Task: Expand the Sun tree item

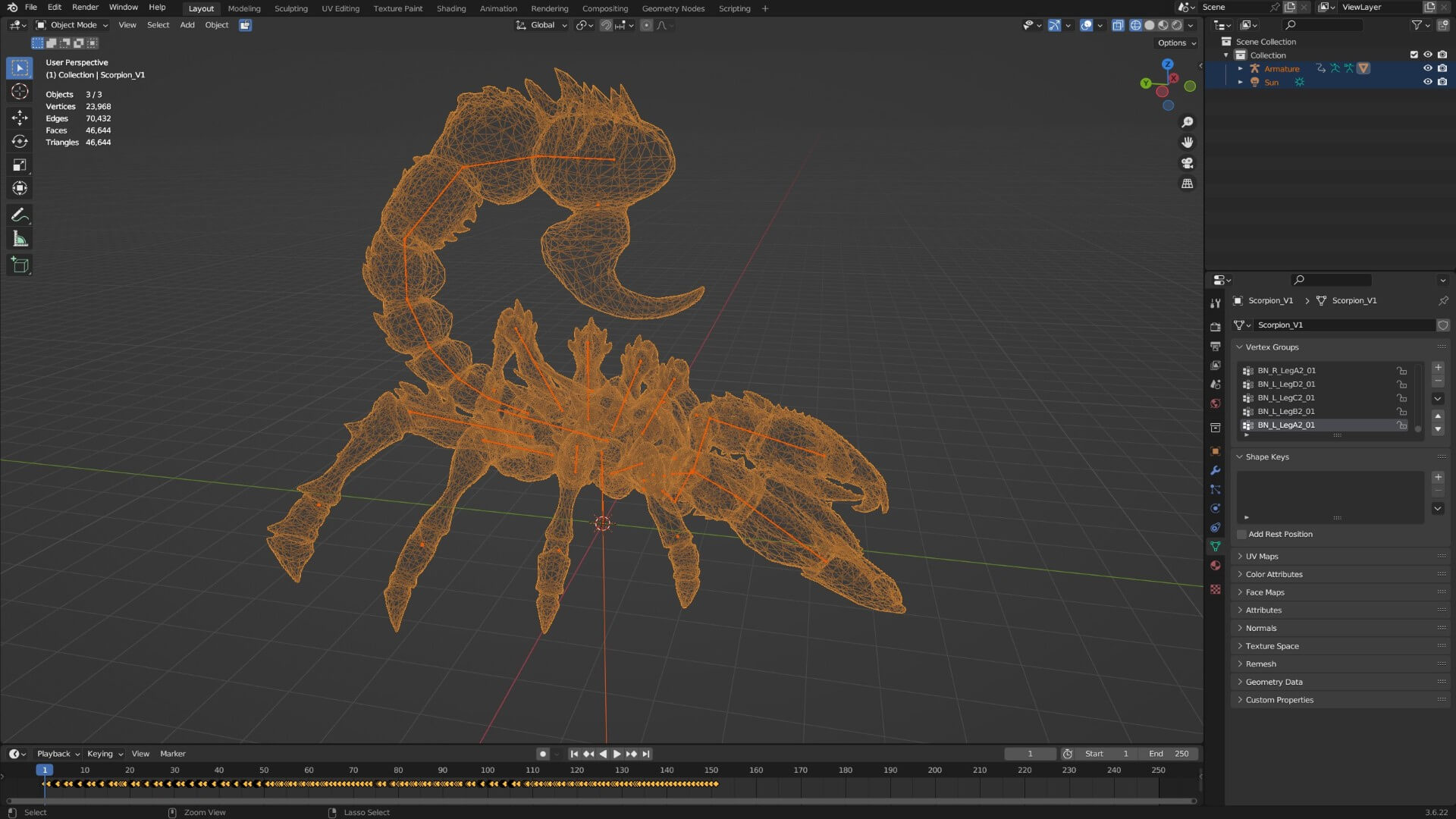Action: (x=1241, y=83)
